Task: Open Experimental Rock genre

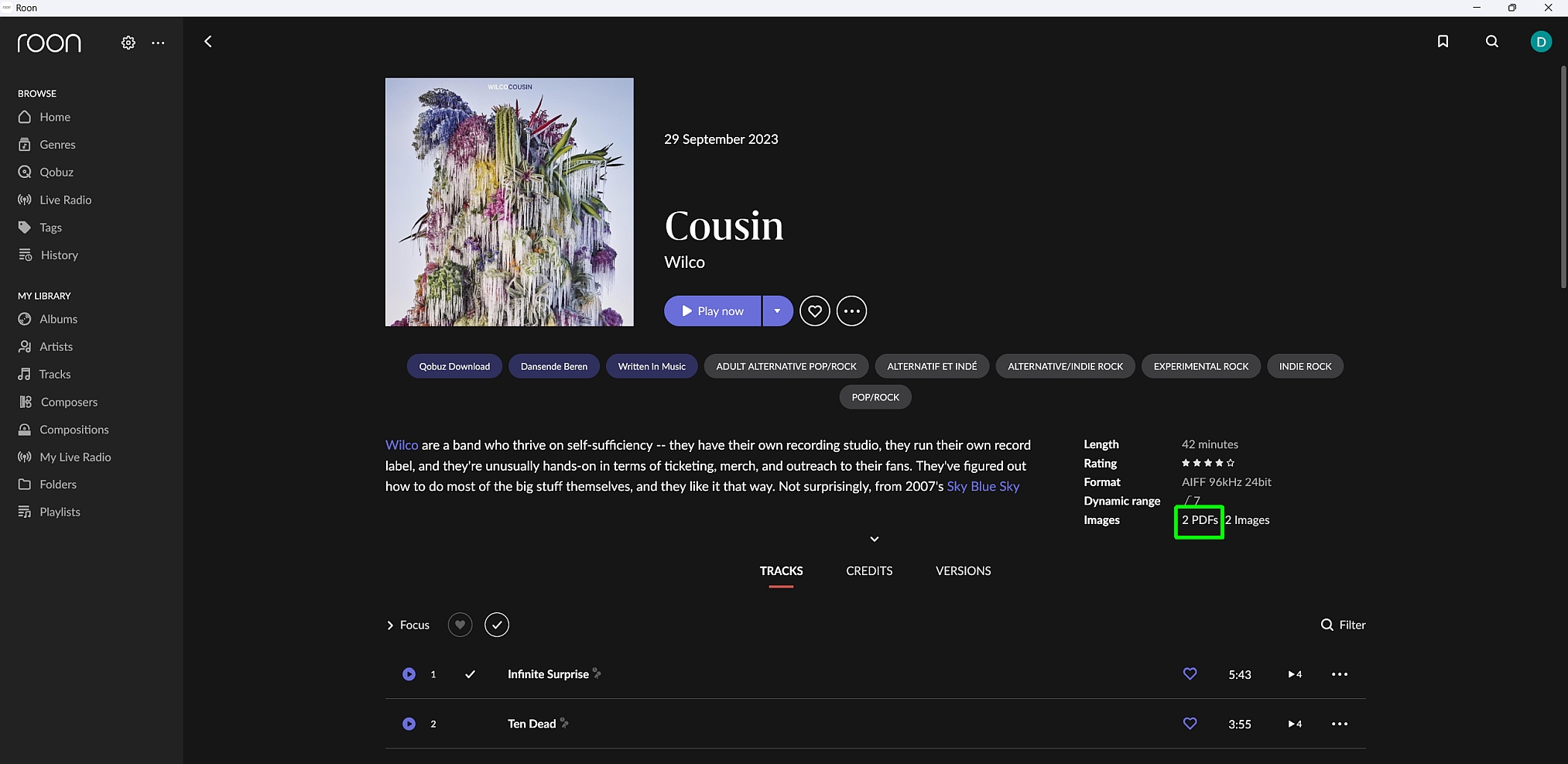Action: point(1201,366)
